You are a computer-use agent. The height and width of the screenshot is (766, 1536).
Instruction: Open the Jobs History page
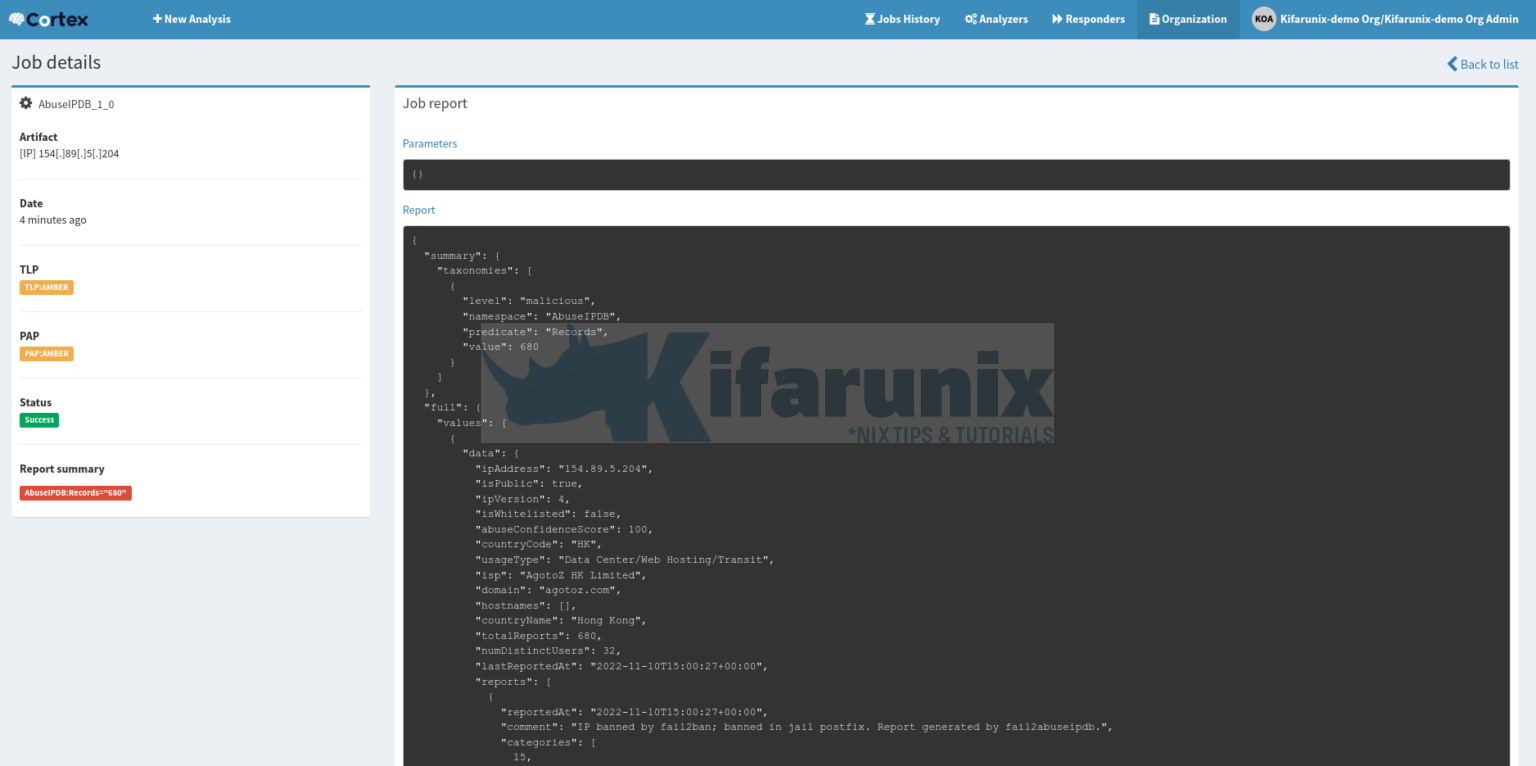(x=903, y=18)
